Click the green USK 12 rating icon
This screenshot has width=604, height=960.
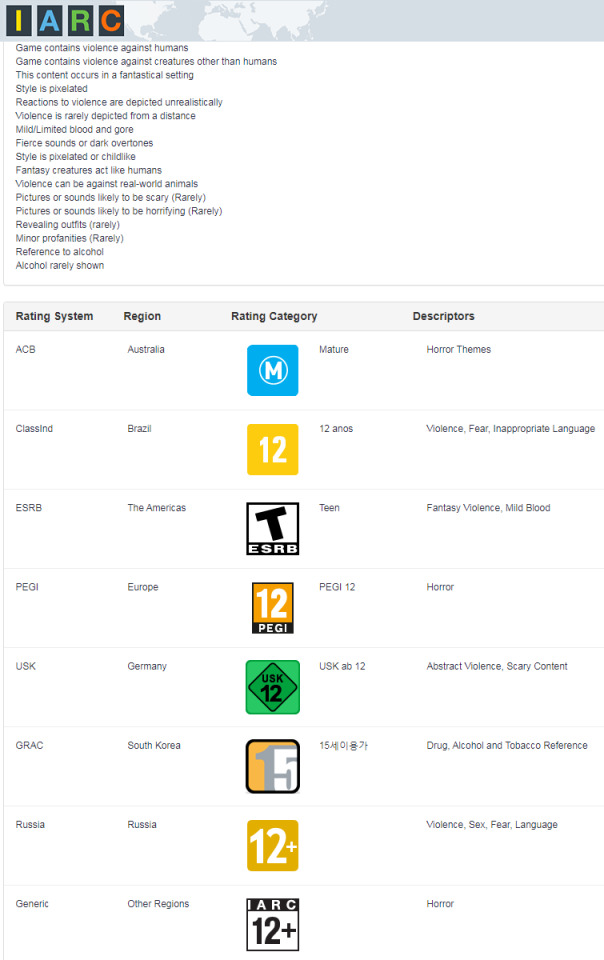point(272,687)
